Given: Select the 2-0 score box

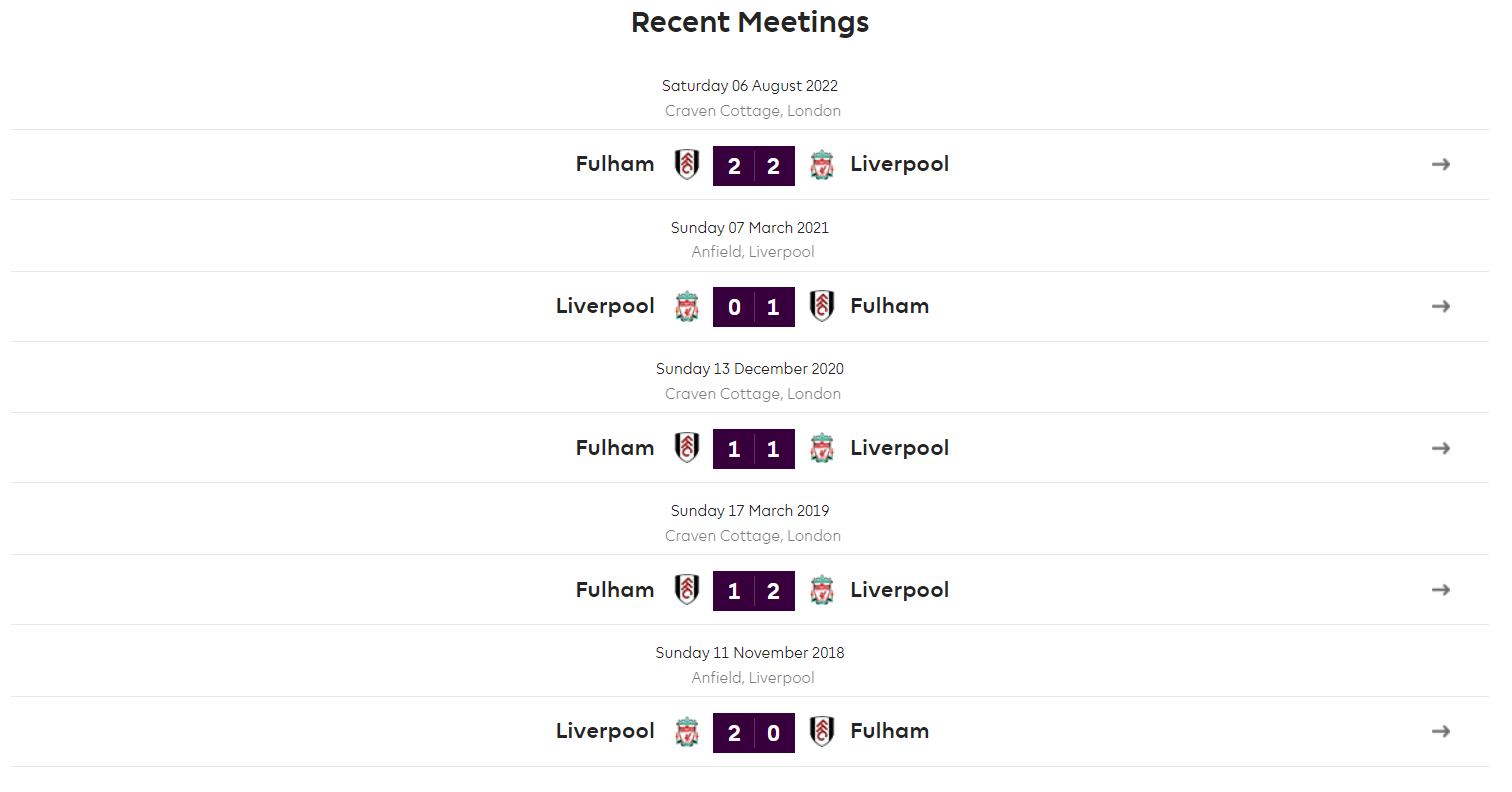Looking at the screenshot, I should tap(754, 733).
